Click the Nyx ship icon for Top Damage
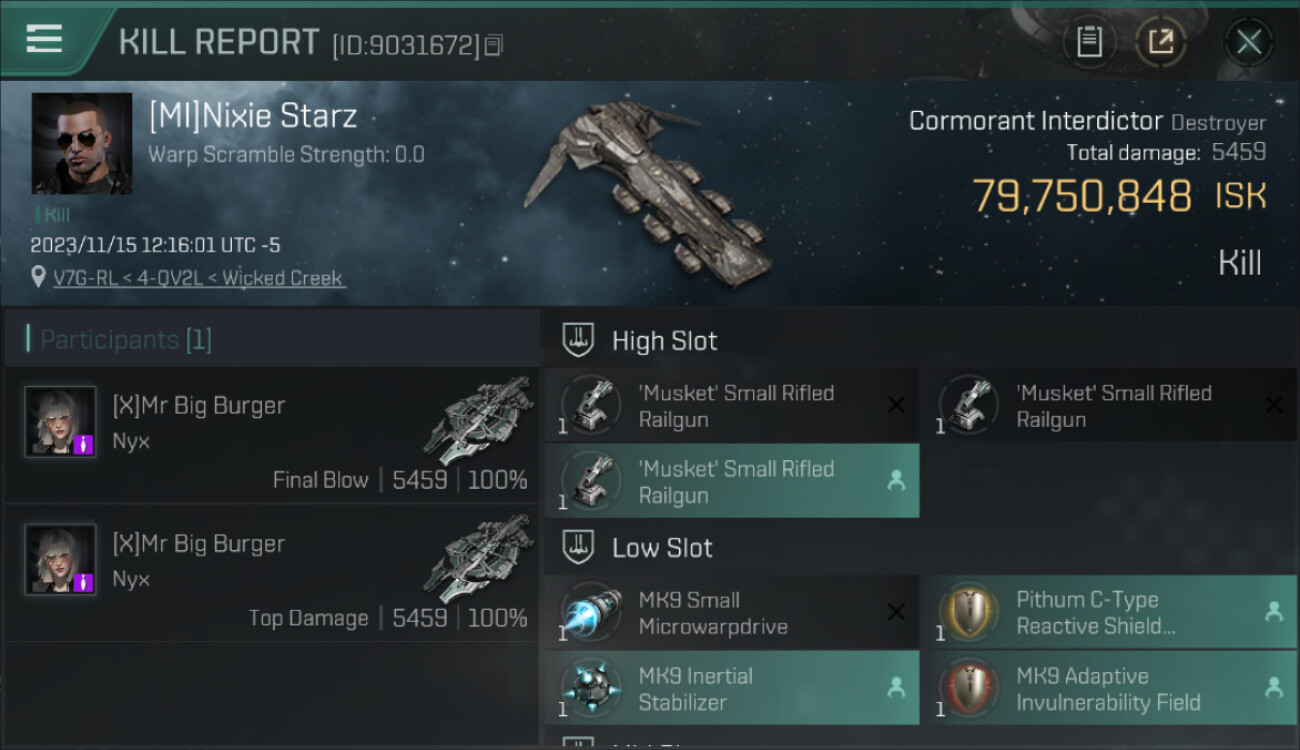The height and width of the screenshot is (750, 1300). pos(477,559)
